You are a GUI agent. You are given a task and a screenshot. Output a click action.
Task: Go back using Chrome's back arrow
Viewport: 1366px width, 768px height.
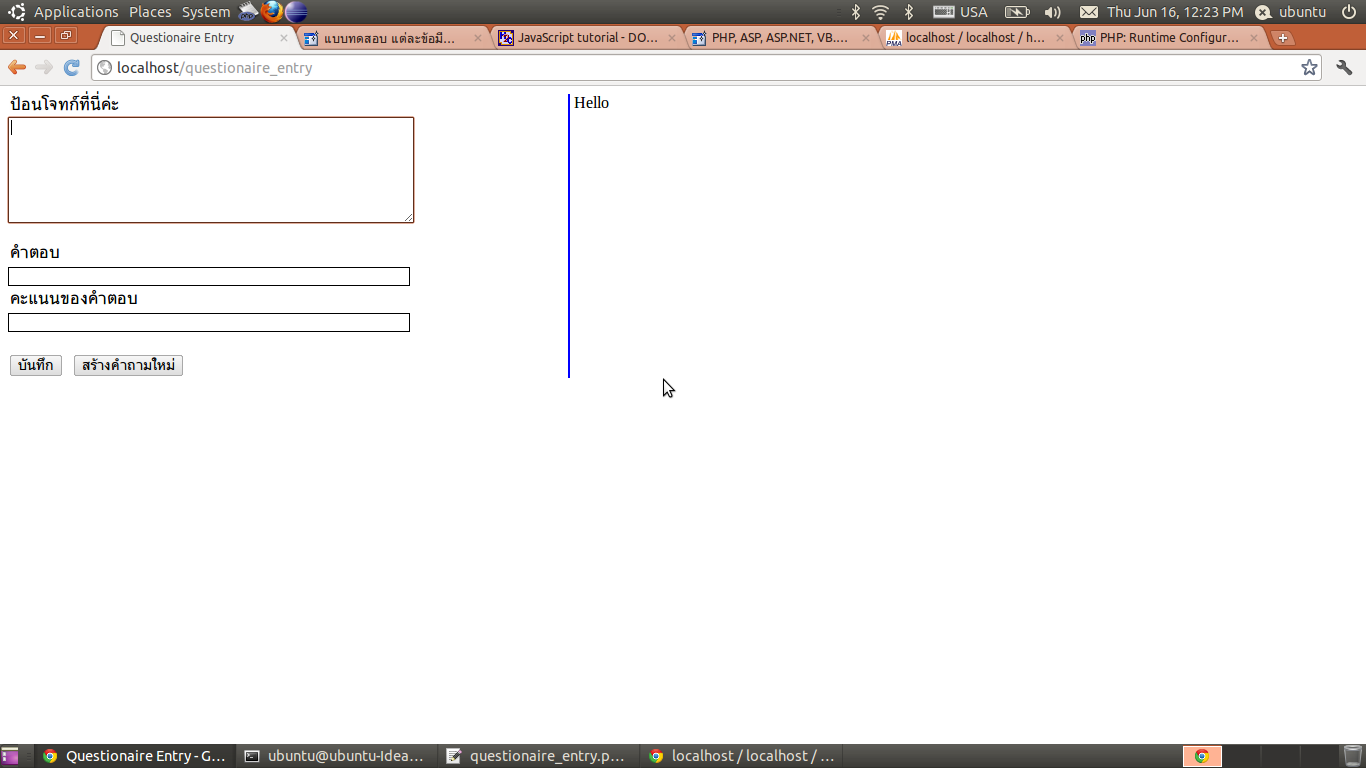click(x=17, y=67)
